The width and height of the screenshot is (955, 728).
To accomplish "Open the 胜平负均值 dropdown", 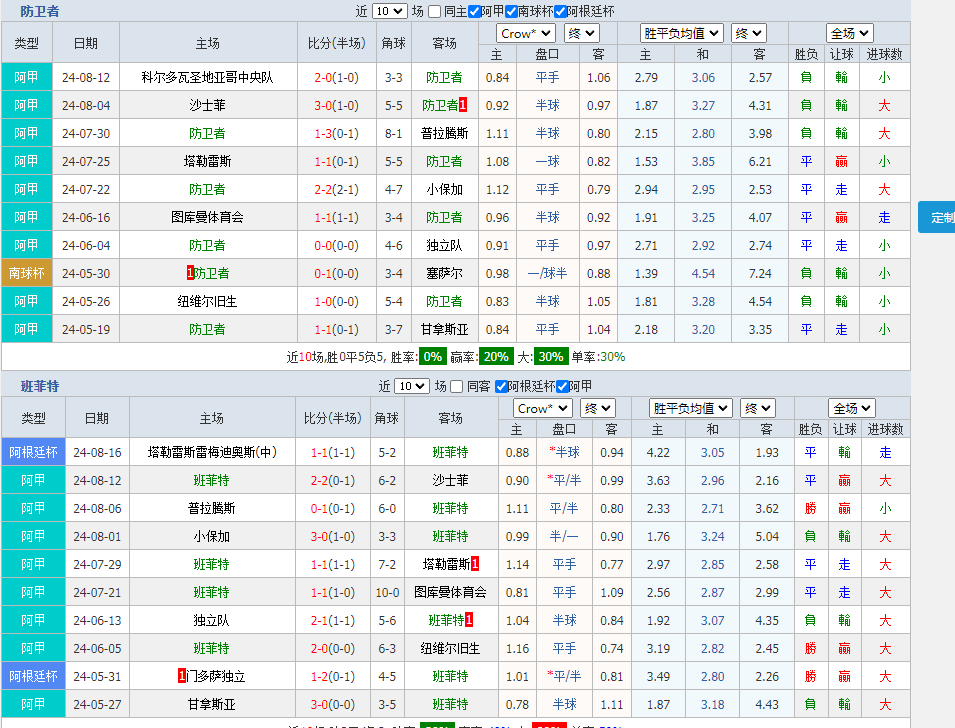I will point(681,33).
